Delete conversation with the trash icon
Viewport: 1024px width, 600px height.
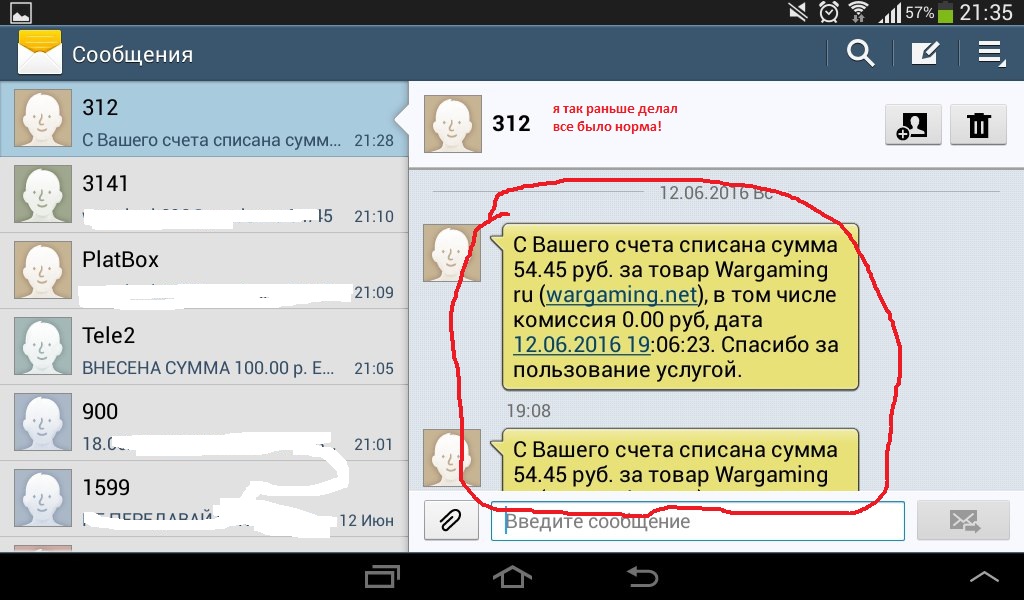tap(978, 124)
